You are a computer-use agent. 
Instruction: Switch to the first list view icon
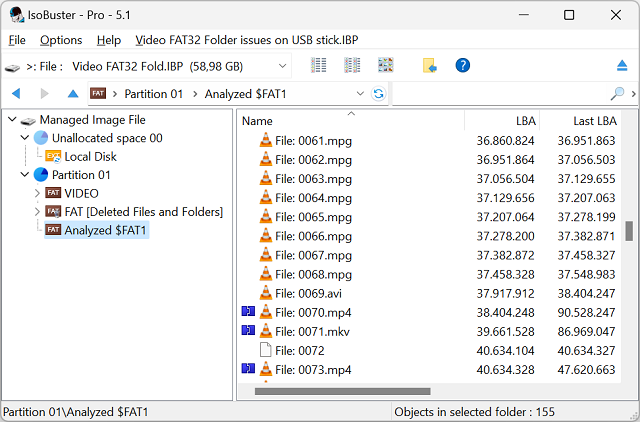point(319,65)
